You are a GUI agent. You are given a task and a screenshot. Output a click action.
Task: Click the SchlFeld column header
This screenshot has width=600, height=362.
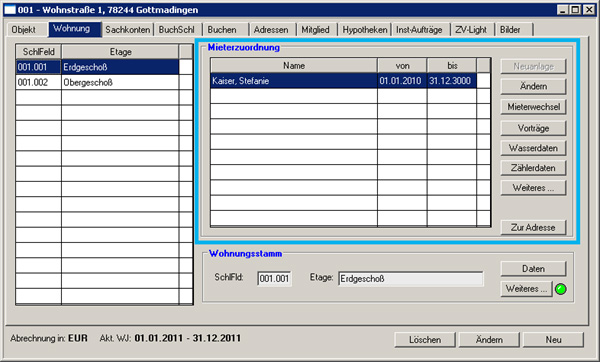click(38, 52)
